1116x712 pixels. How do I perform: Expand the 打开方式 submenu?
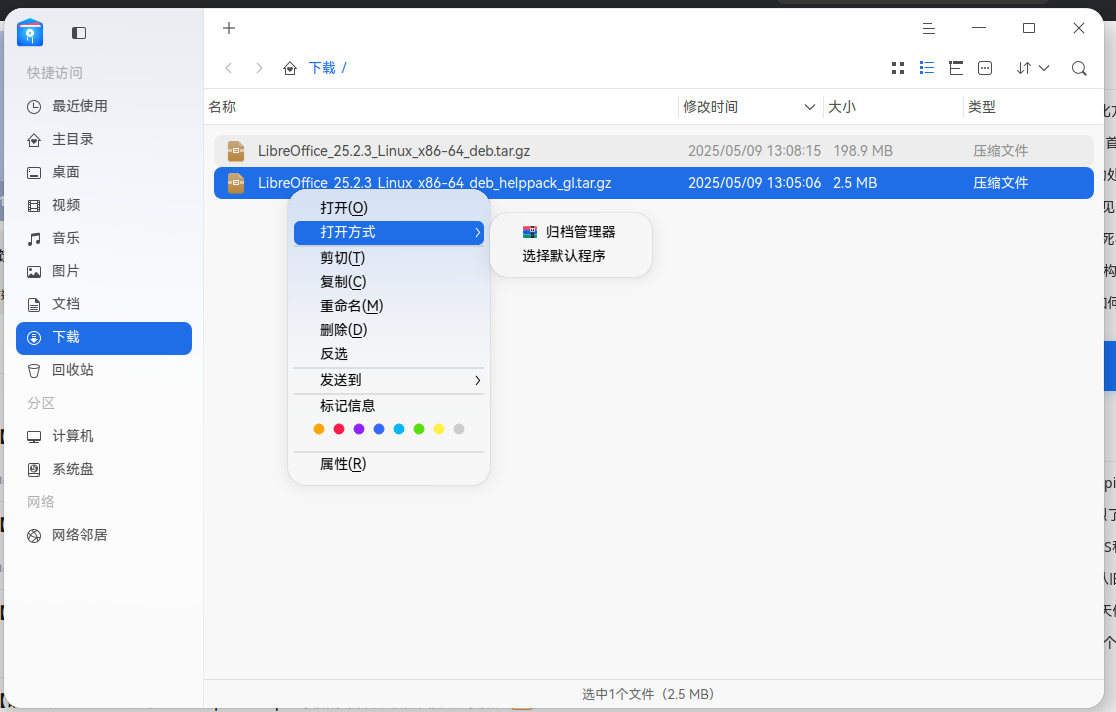[389, 232]
